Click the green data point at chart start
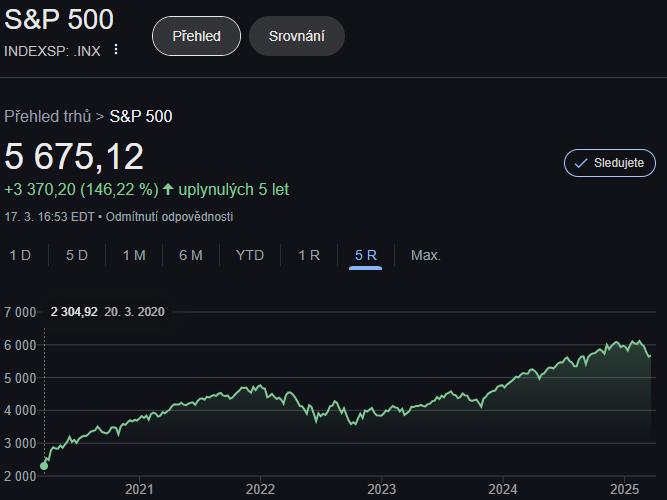 [x=44, y=466]
